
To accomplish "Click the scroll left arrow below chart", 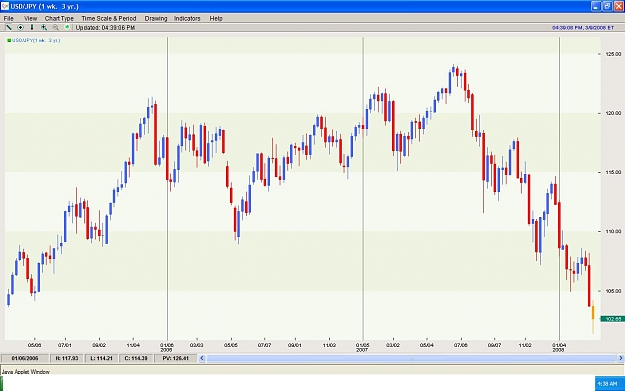I will click(202, 358).
